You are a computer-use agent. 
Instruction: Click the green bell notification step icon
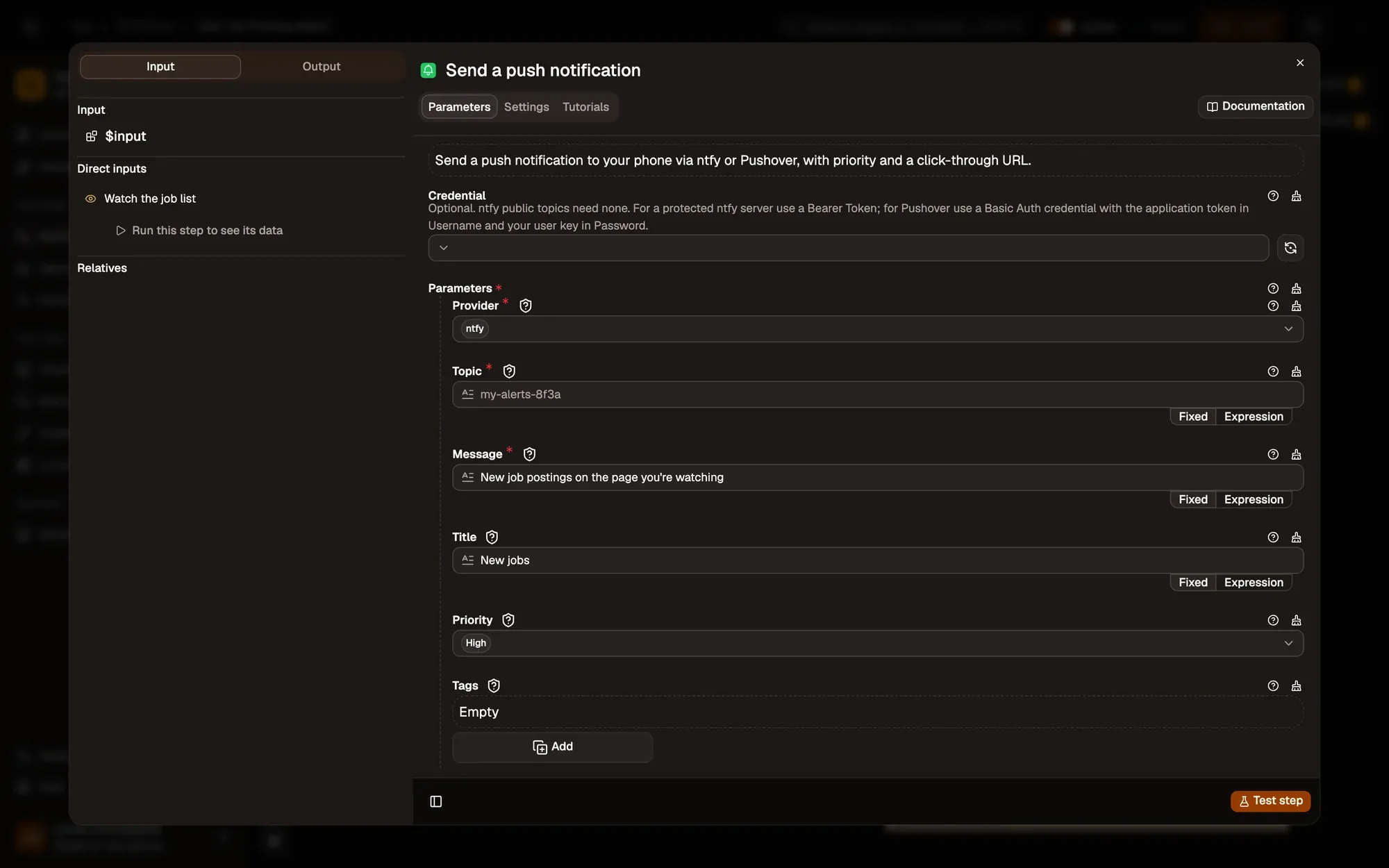tap(429, 70)
